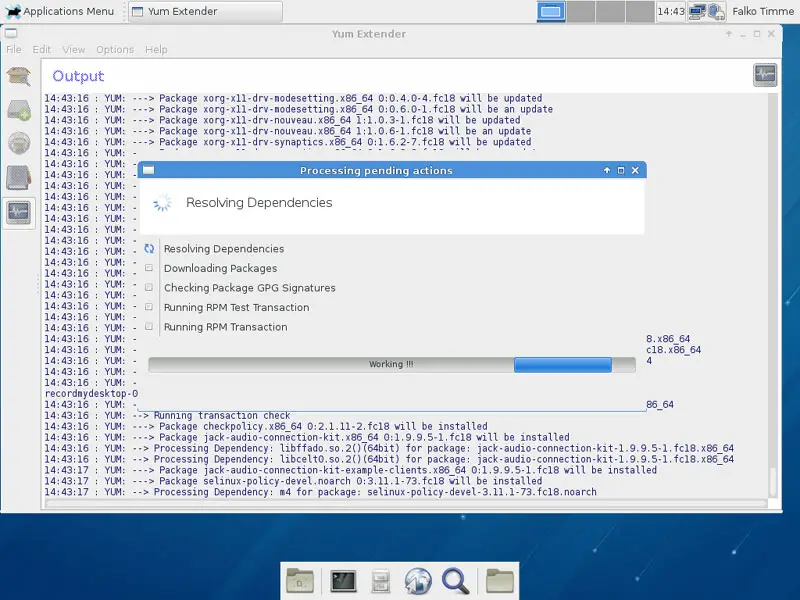The height and width of the screenshot is (600, 800).
Task: Open the Yum Extender window menu icon
Action: [x=11, y=34]
